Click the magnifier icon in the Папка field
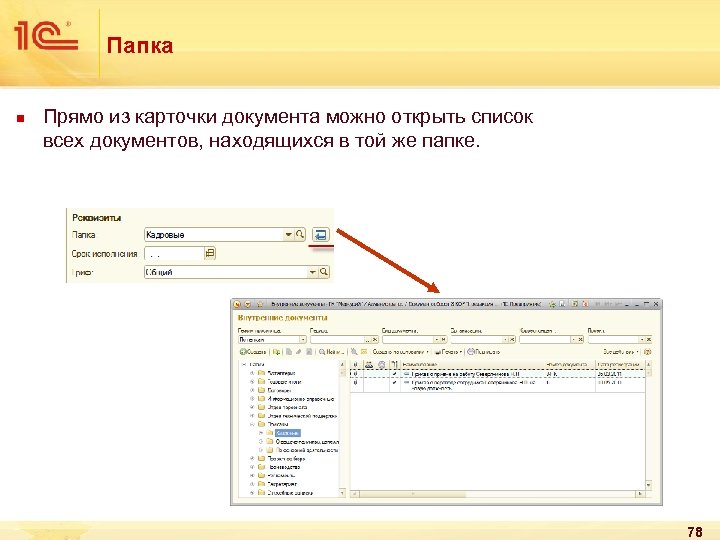 300,235
